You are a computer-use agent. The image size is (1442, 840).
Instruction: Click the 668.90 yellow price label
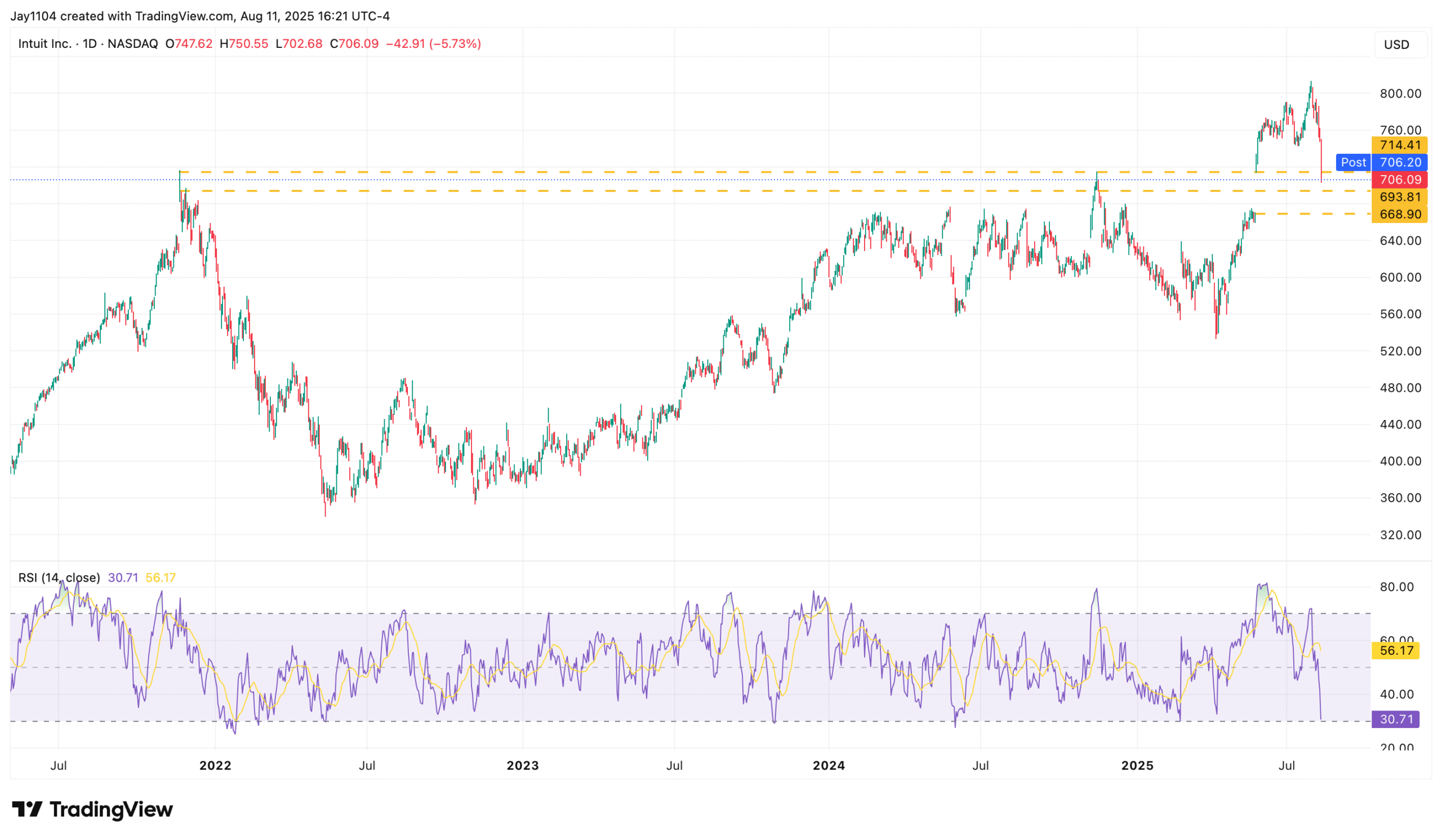tap(1399, 215)
